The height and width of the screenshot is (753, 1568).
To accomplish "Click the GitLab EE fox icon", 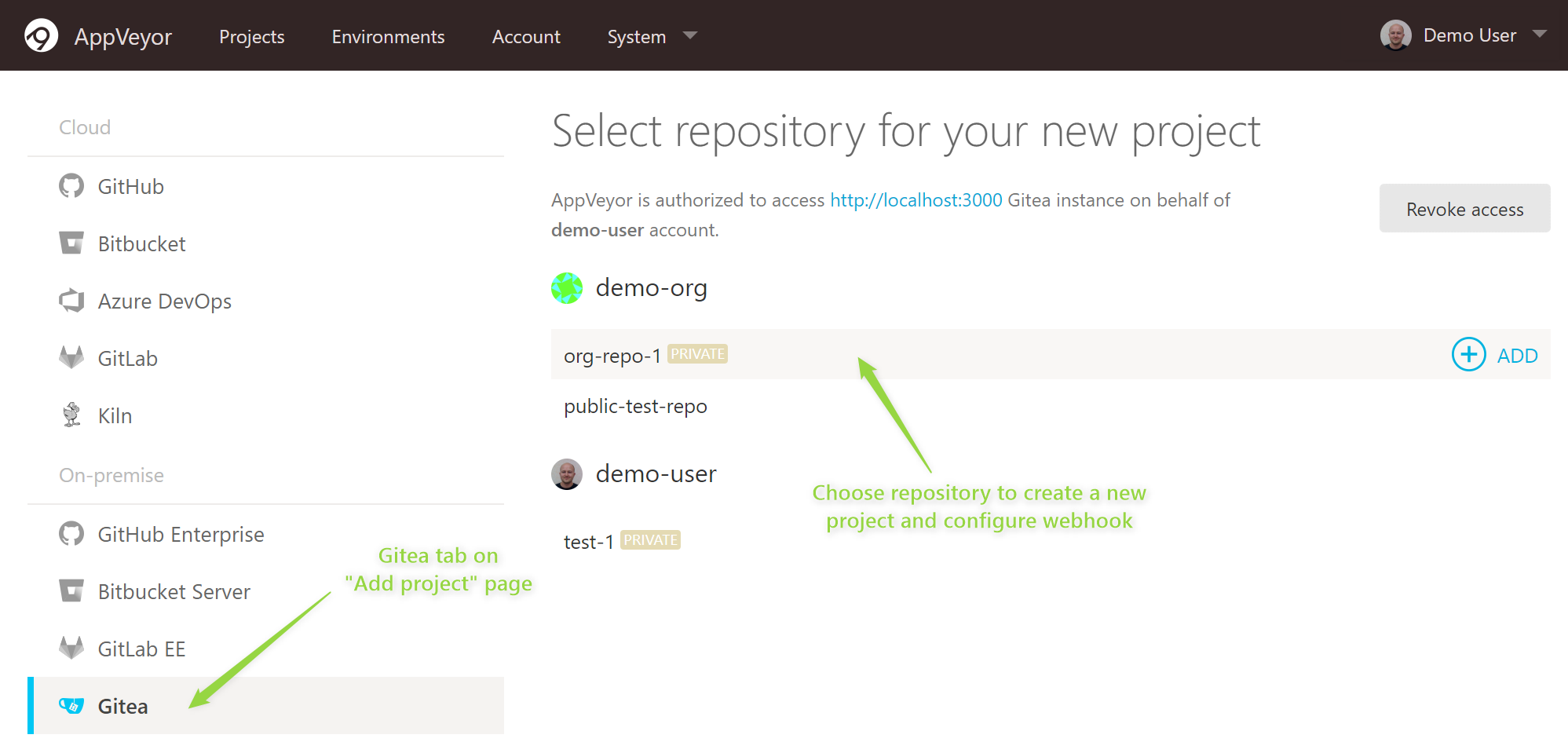I will 71,649.
